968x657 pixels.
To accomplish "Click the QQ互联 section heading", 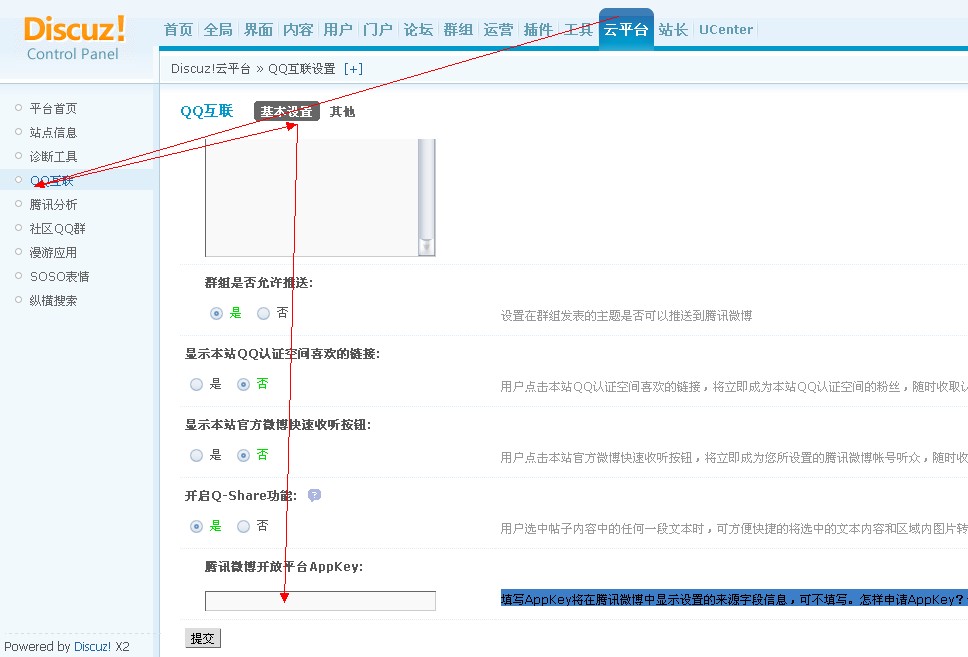I will [x=207, y=111].
